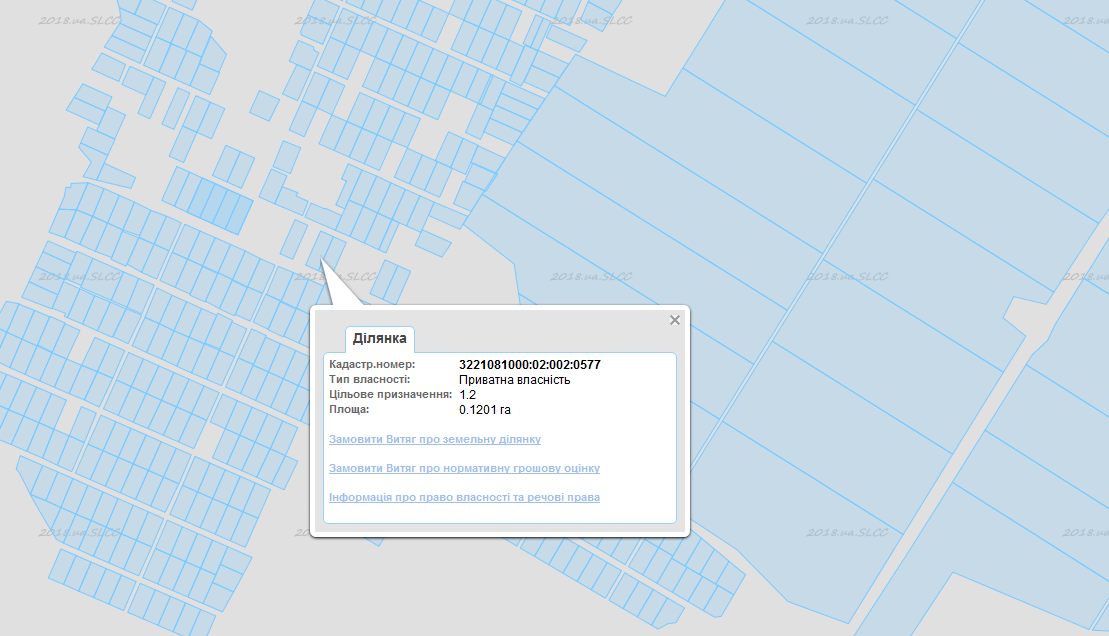Click the Приватна власність ownership value
Viewport: 1109px width, 636px height.
514,380
